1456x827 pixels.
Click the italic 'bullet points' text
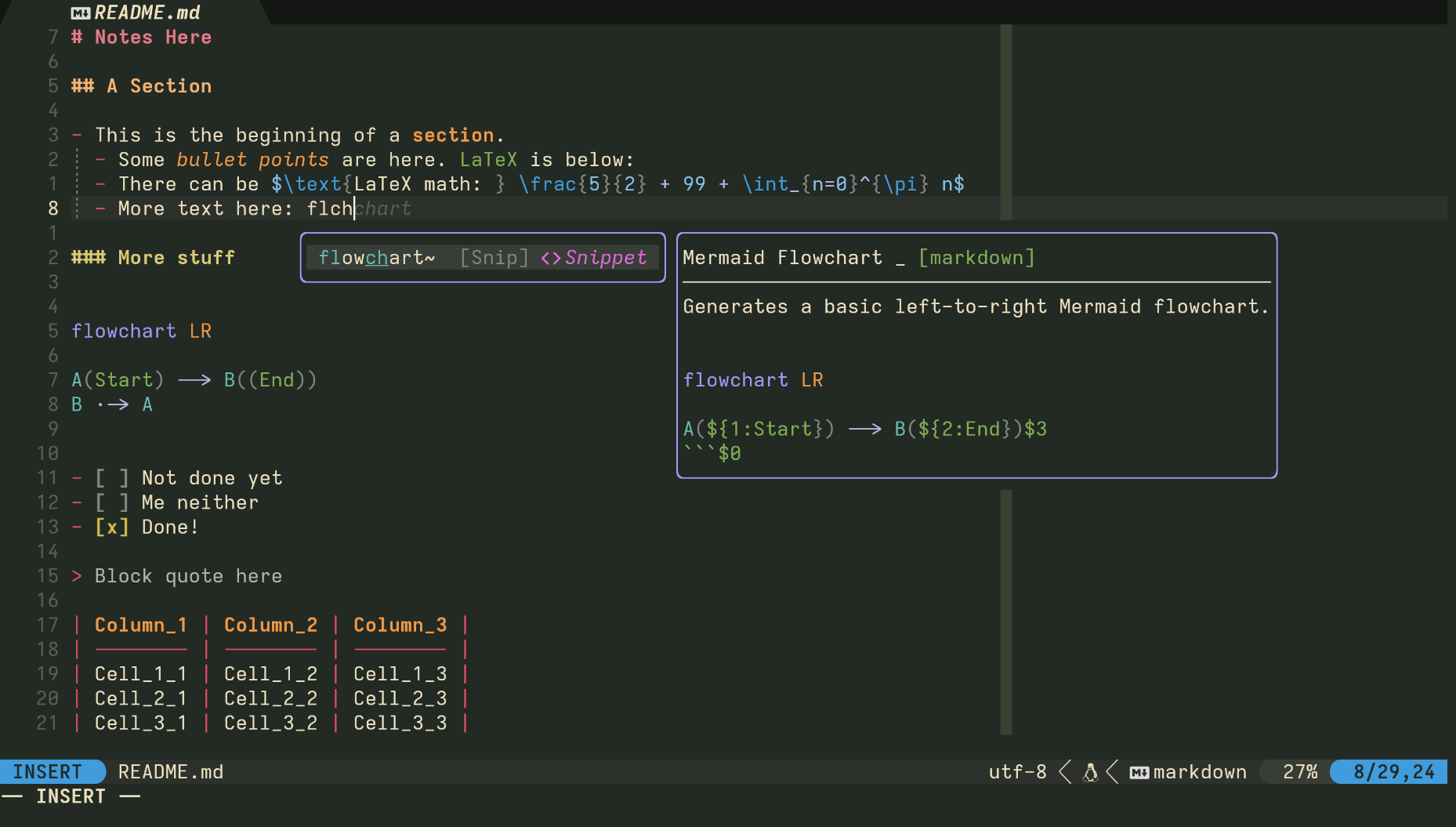252,160
